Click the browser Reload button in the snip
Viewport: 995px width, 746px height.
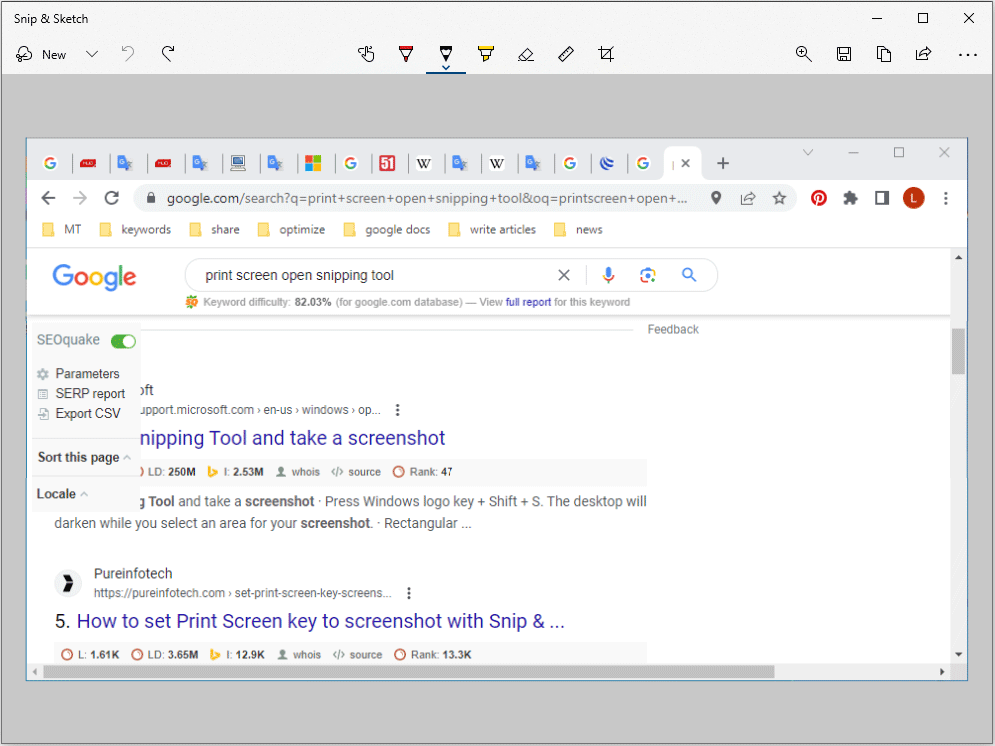pos(112,199)
